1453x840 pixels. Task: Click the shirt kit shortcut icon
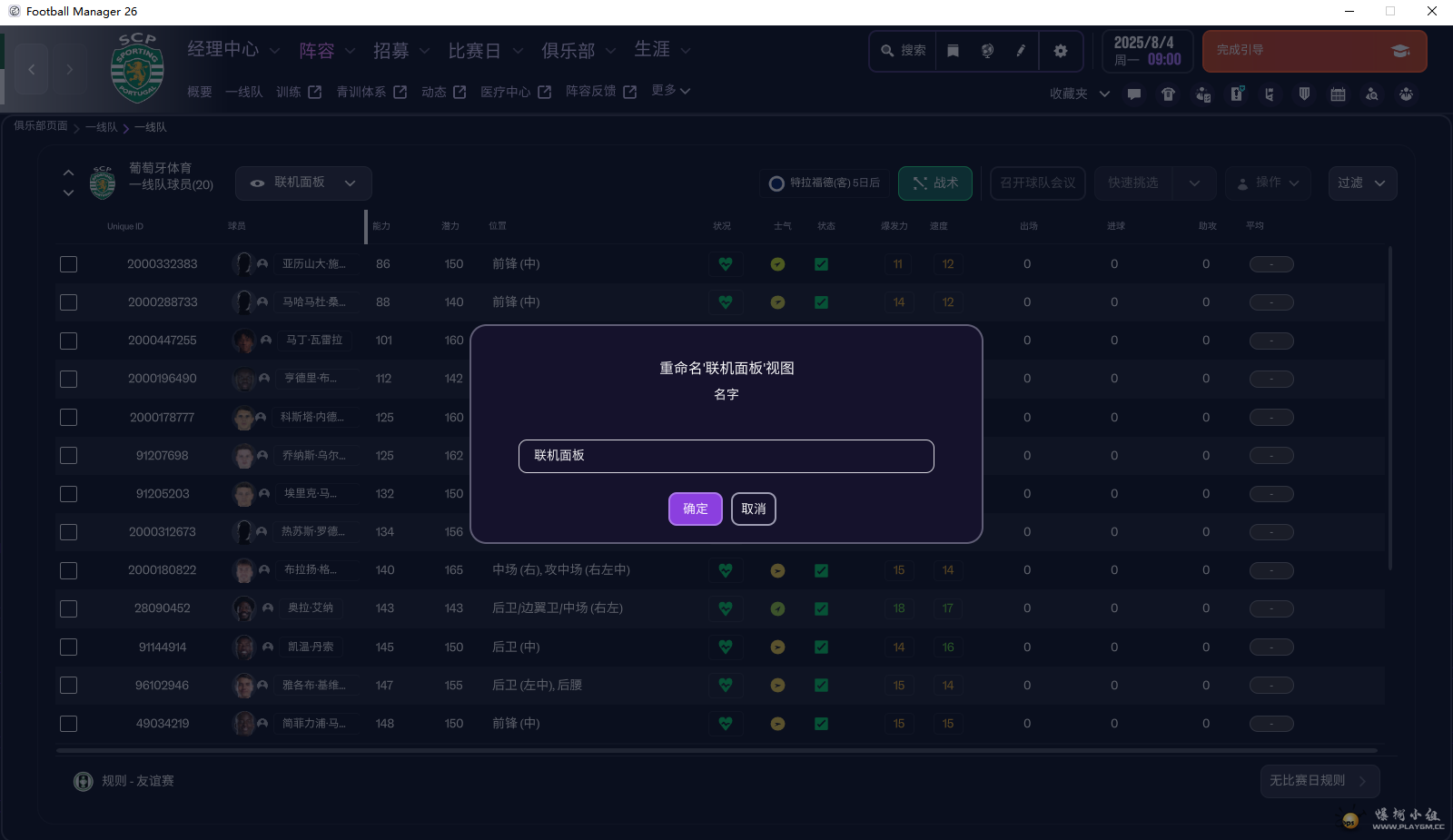(x=1169, y=94)
